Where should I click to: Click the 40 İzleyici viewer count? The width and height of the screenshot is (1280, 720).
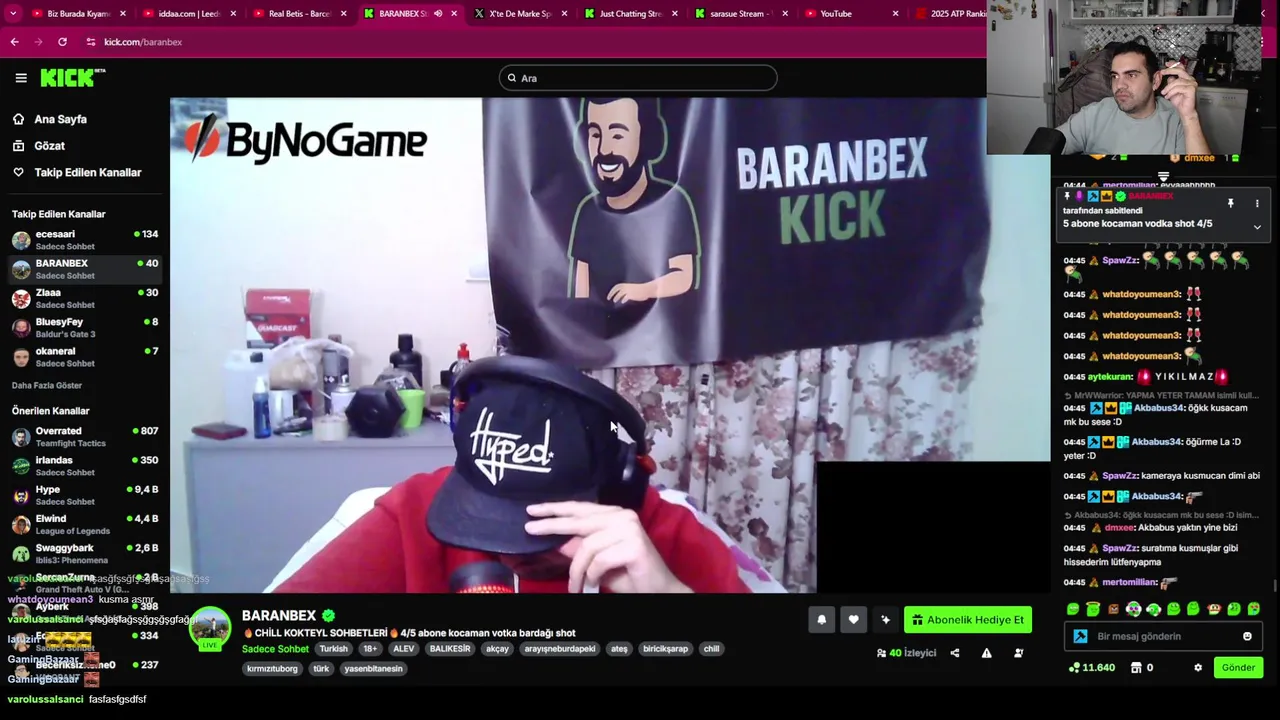point(906,653)
